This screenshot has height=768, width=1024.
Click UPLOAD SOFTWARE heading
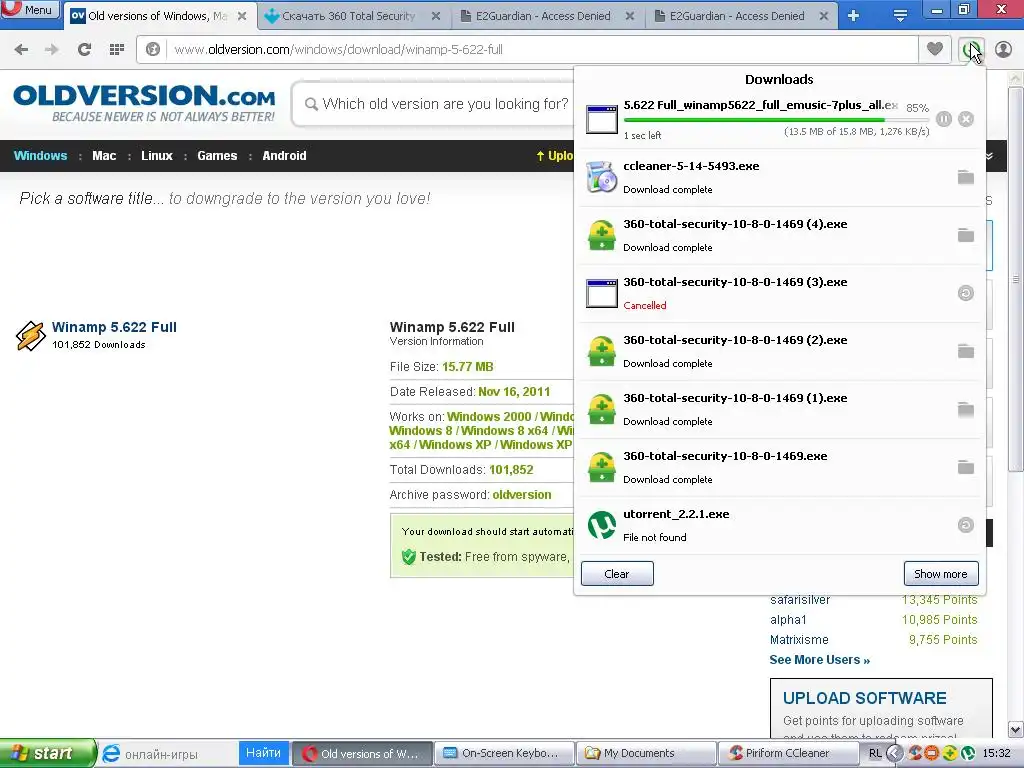point(865,698)
